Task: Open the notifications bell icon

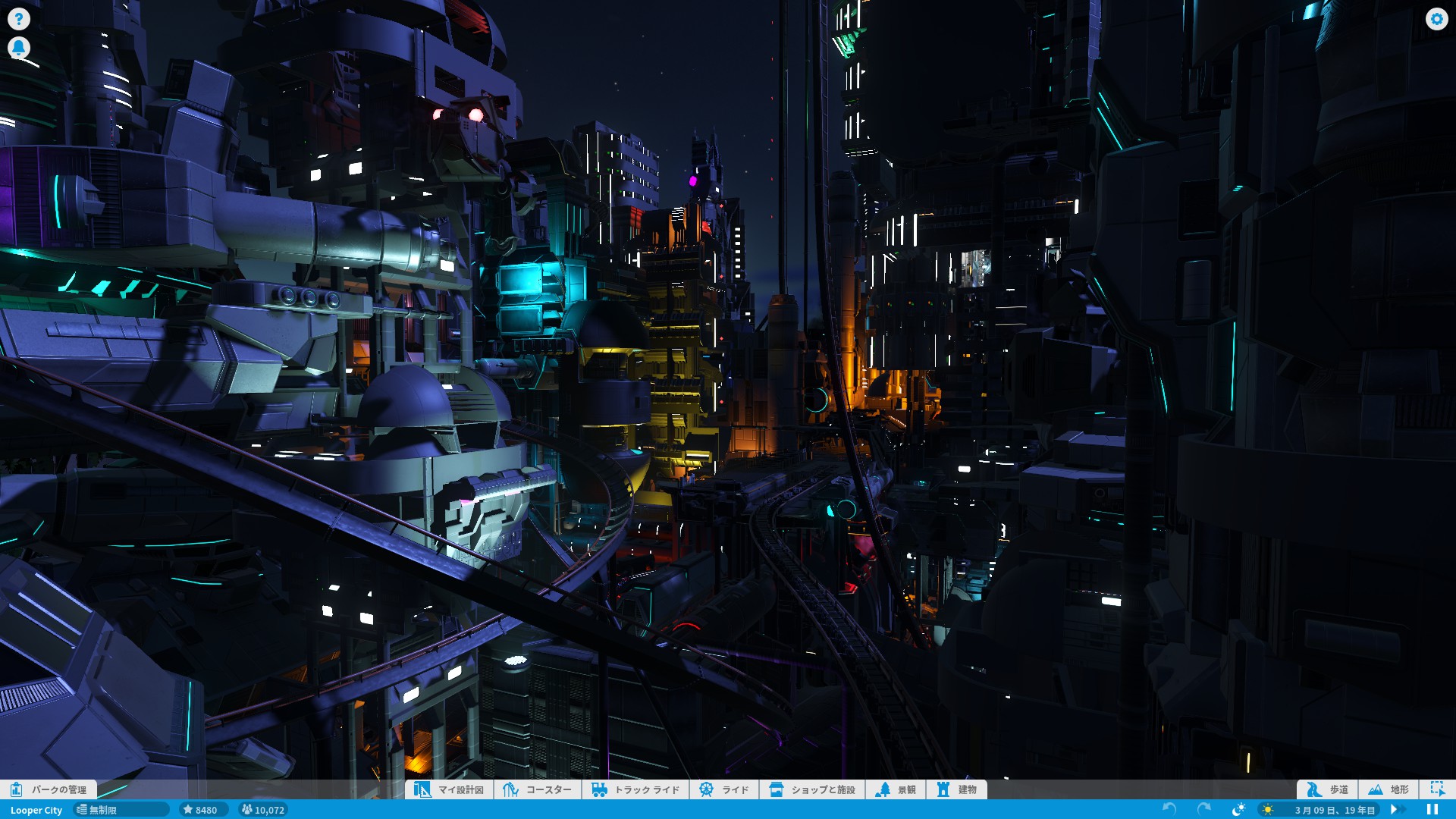Action: [18, 48]
